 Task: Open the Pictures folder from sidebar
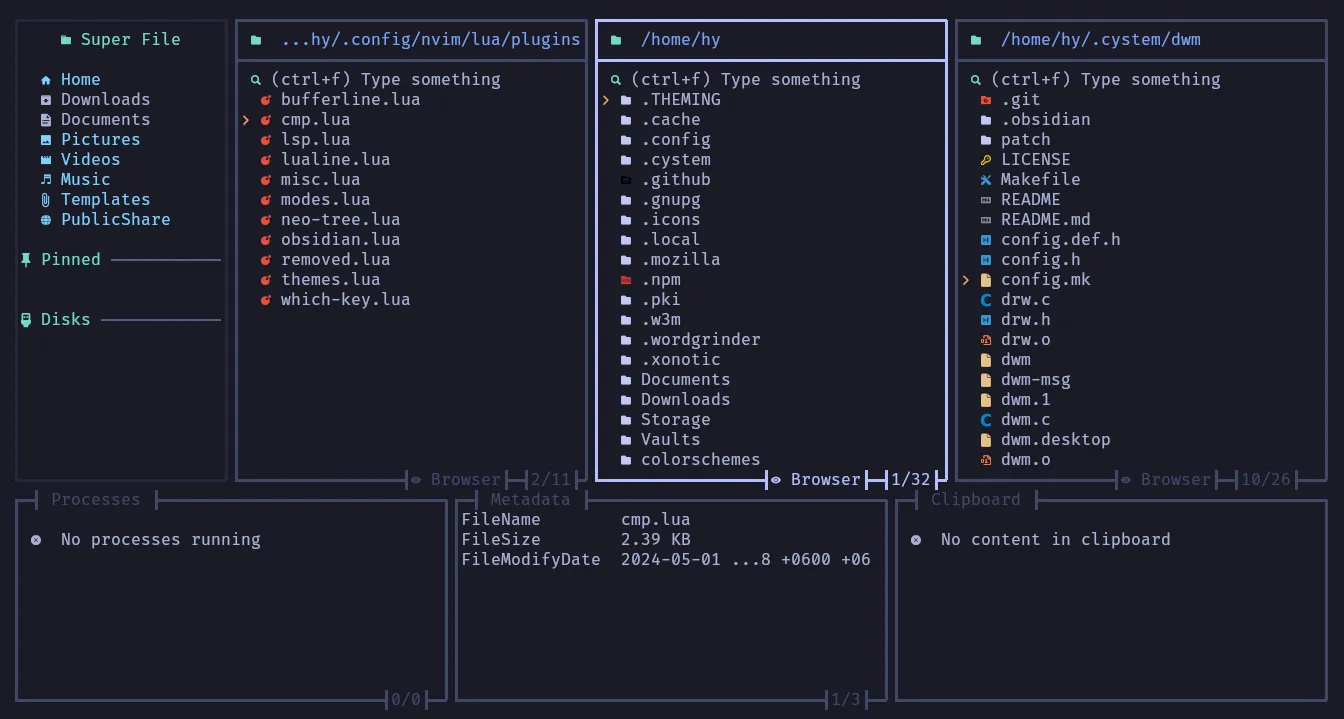click(100, 139)
